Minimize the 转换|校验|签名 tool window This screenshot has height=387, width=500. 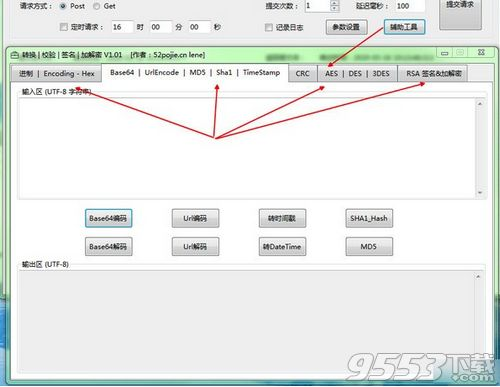point(445,53)
